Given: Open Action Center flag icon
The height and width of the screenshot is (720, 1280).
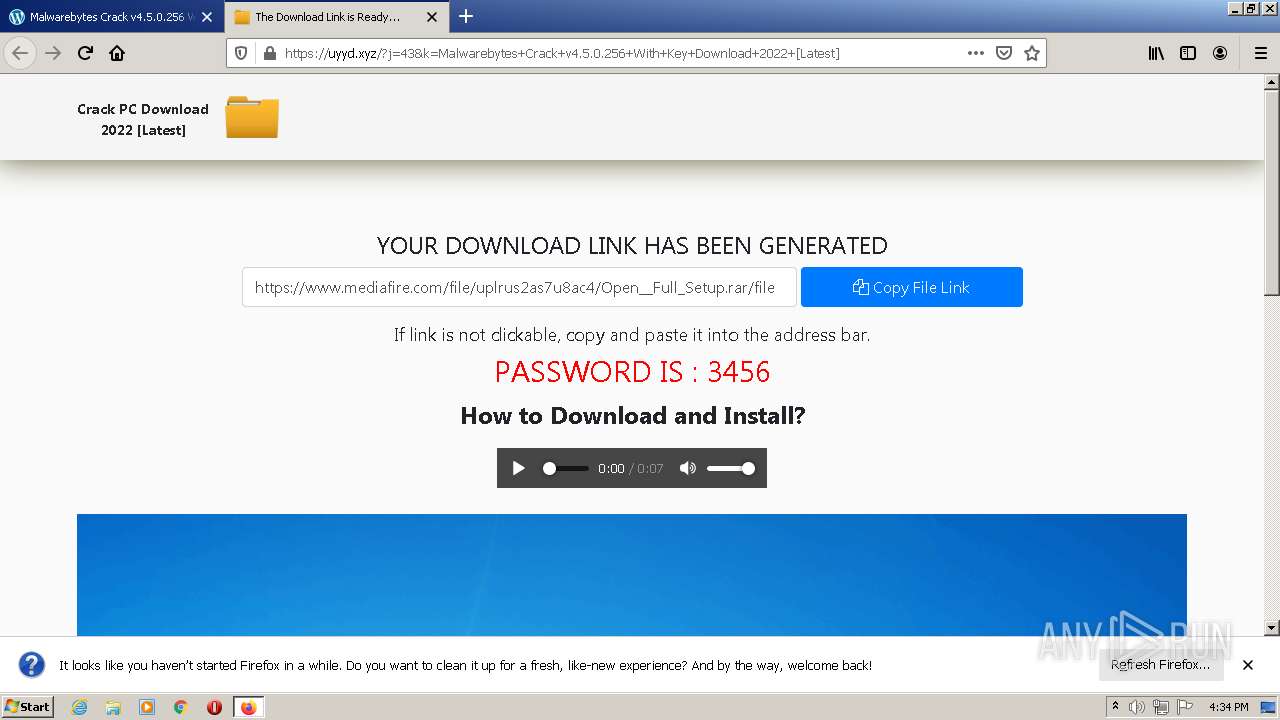Looking at the screenshot, I should pyautogui.click(x=1185, y=707).
